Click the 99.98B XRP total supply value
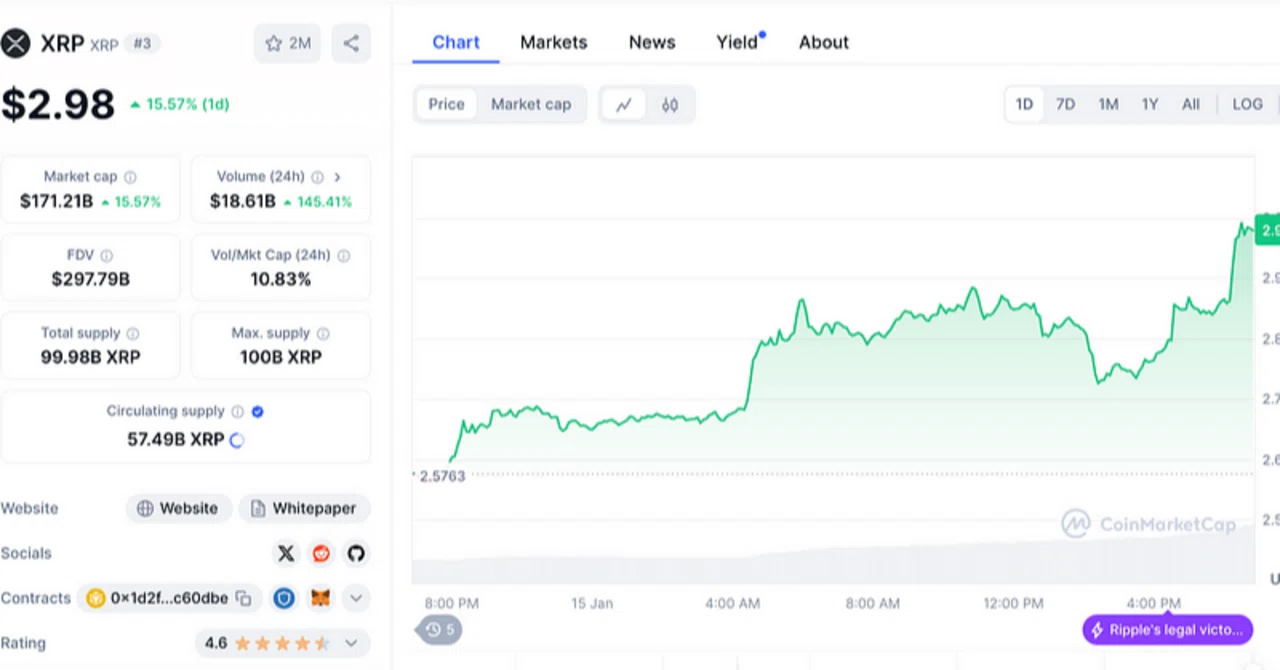Image resolution: width=1280 pixels, height=670 pixels. pos(90,357)
